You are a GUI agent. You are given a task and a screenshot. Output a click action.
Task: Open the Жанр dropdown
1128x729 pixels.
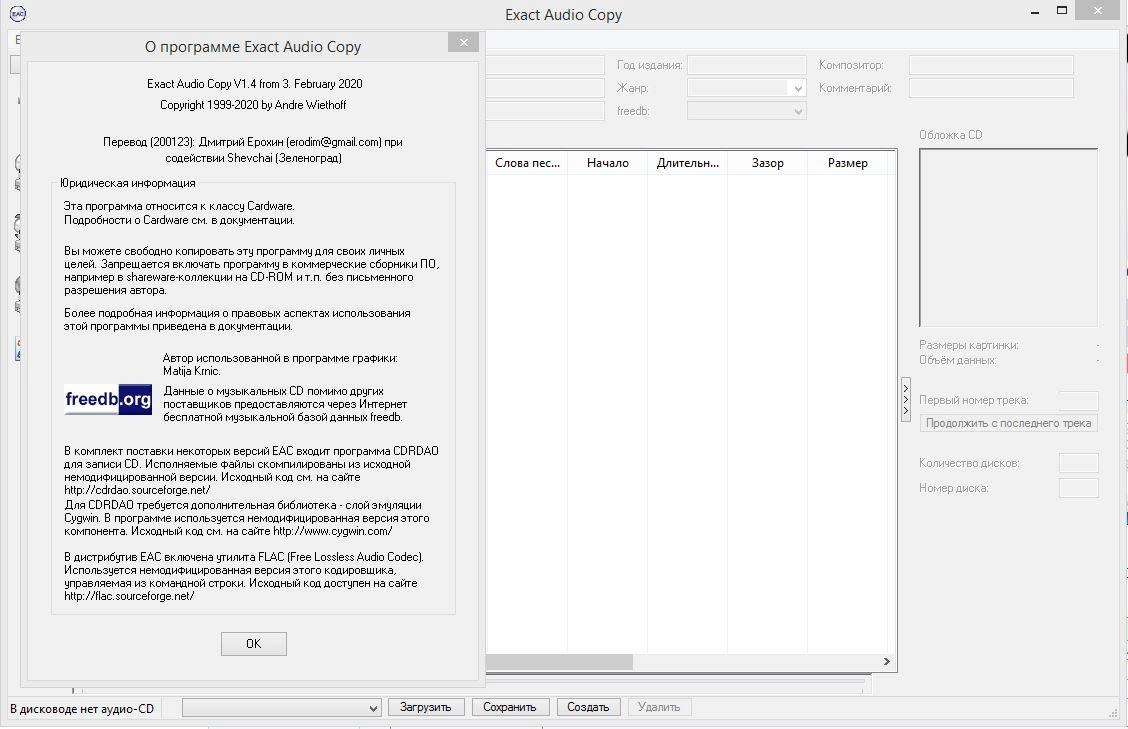[797, 89]
